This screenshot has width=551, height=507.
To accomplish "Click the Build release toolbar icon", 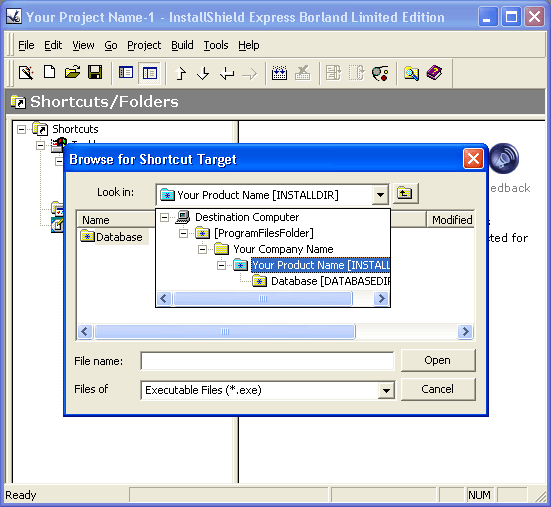I will pyautogui.click(x=279, y=73).
